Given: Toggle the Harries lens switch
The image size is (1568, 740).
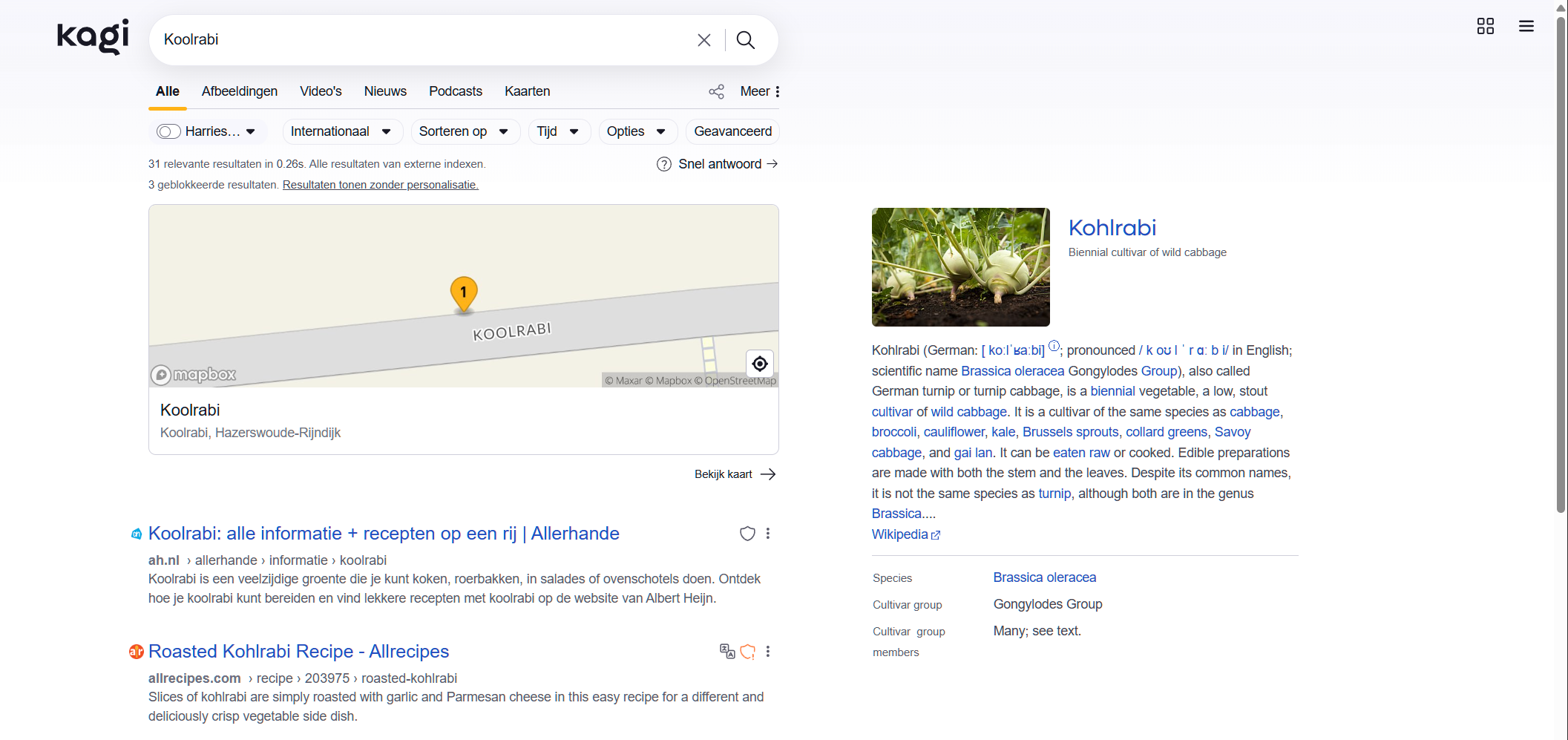Looking at the screenshot, I should 168,131.
